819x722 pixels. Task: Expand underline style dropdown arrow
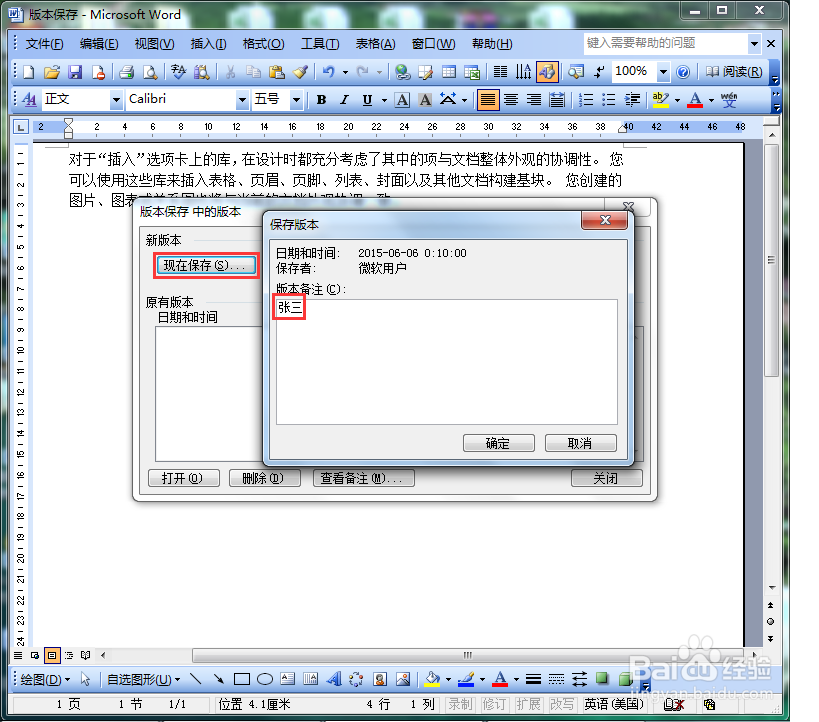(384, 100)
